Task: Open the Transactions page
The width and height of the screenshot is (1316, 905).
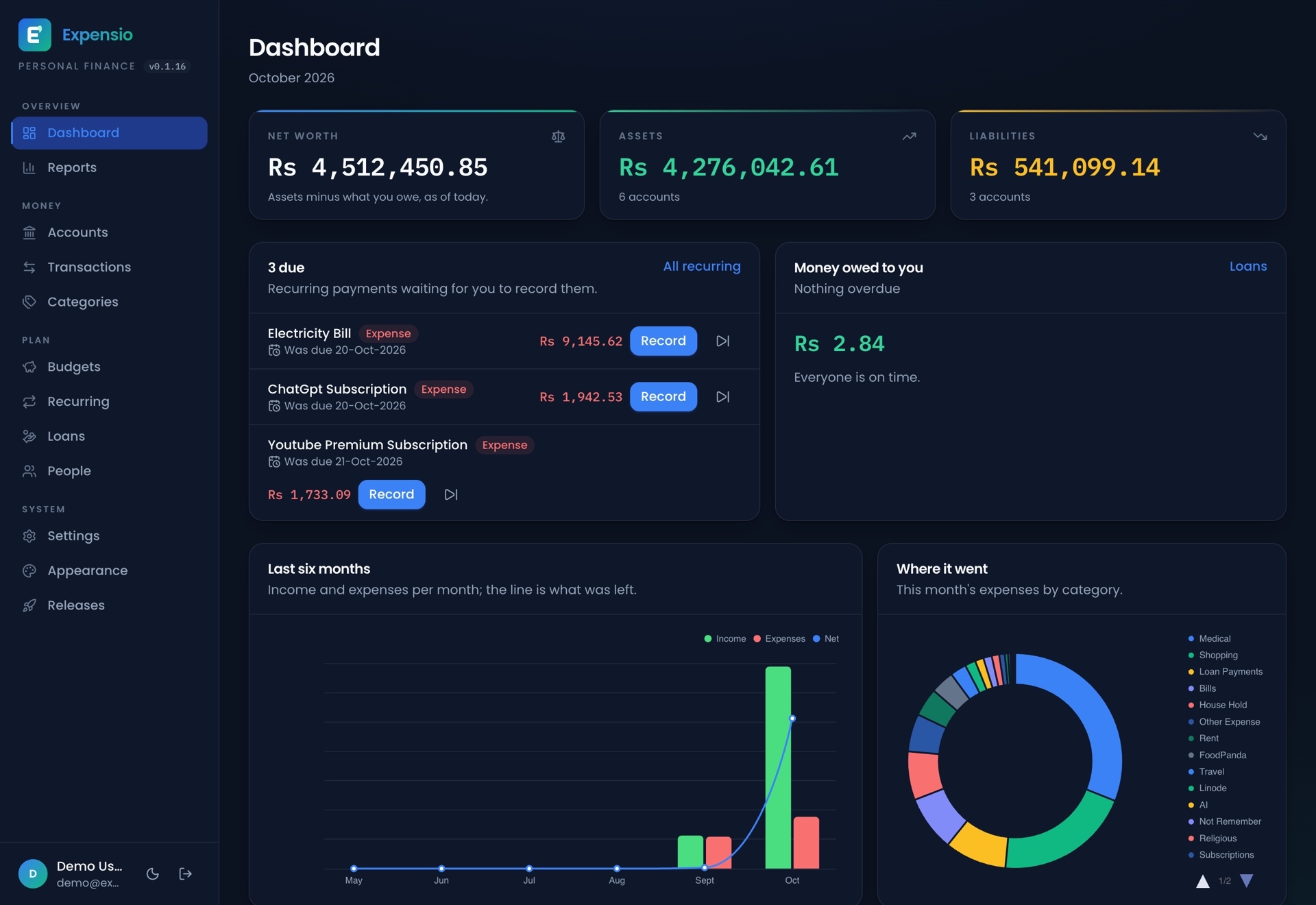Action: point(110,267)
